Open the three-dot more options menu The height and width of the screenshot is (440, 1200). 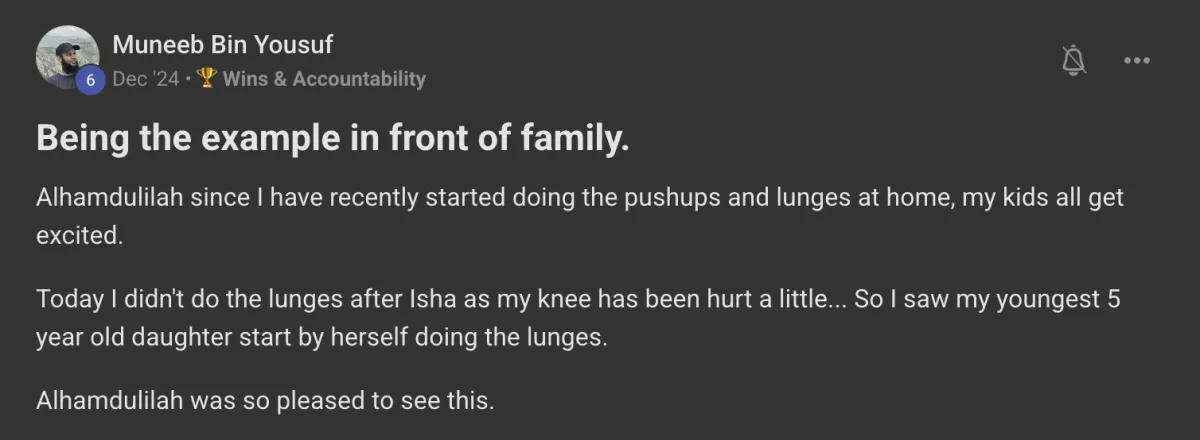tap(1137, 61)
